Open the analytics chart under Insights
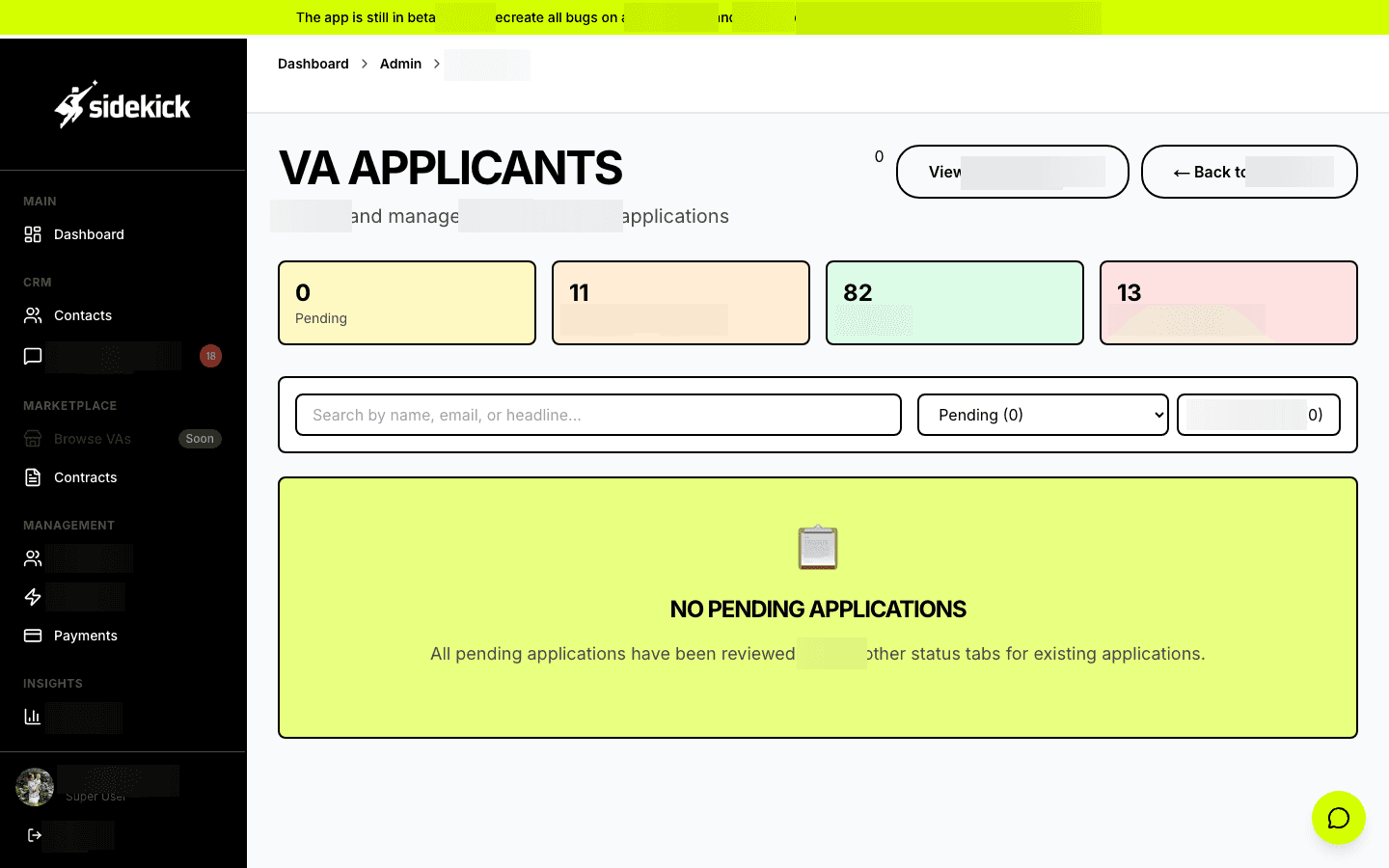This screenshot has width=1389, height=868. [32, 717]
